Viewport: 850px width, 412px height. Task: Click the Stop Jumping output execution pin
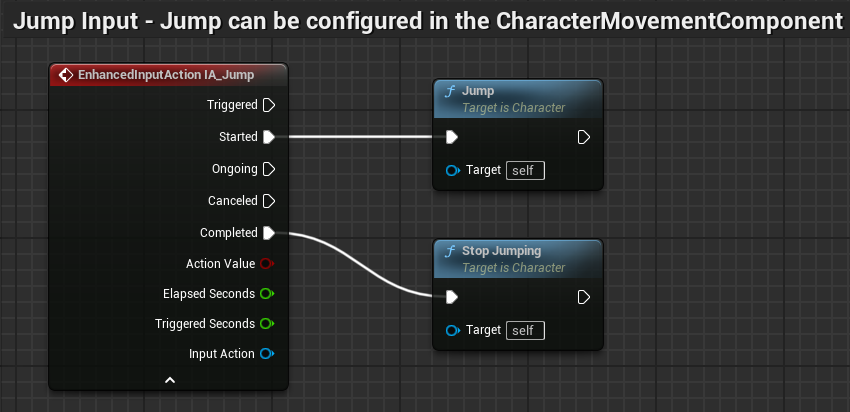point(584,297)
